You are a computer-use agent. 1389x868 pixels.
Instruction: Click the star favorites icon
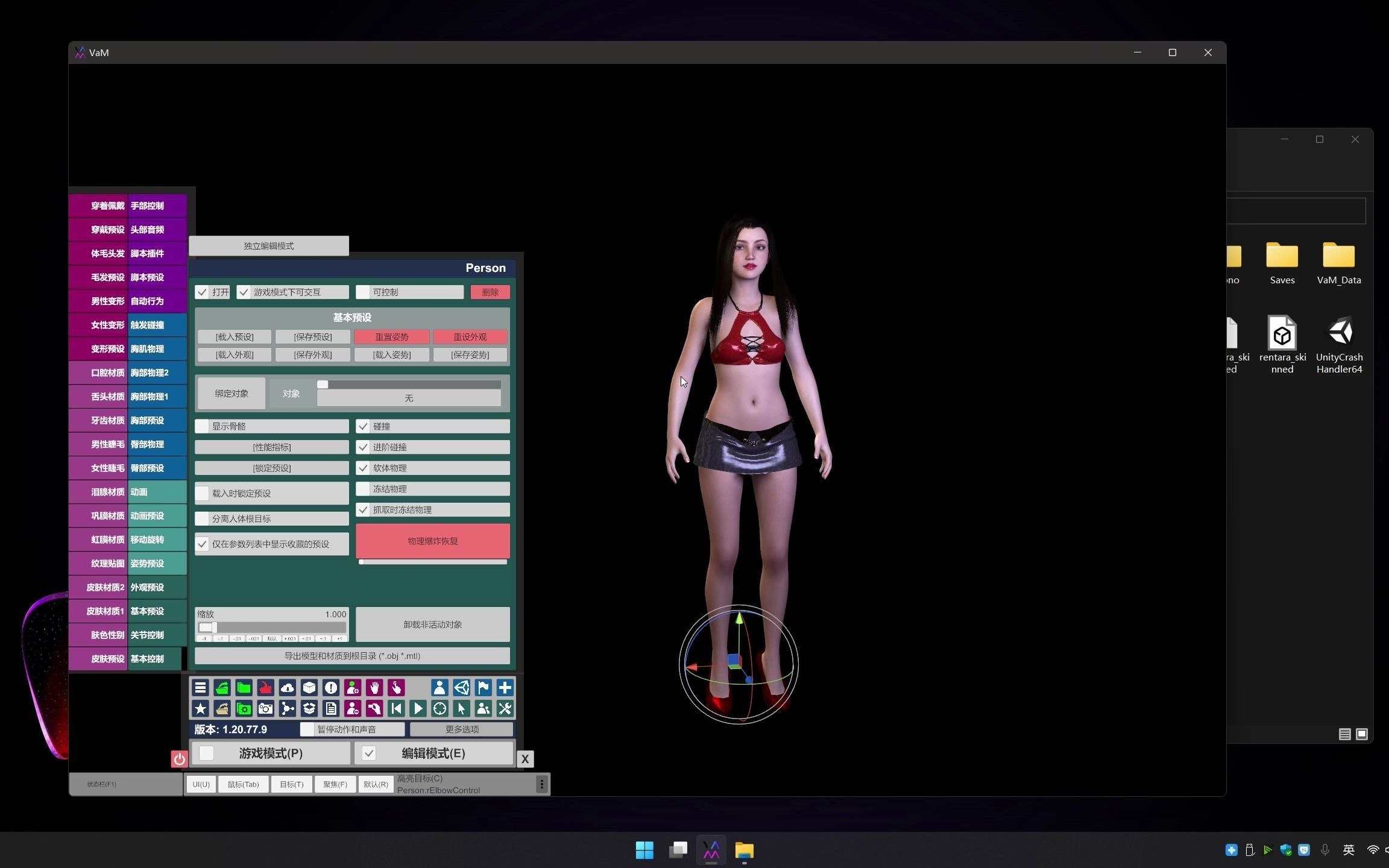[200, 709]
